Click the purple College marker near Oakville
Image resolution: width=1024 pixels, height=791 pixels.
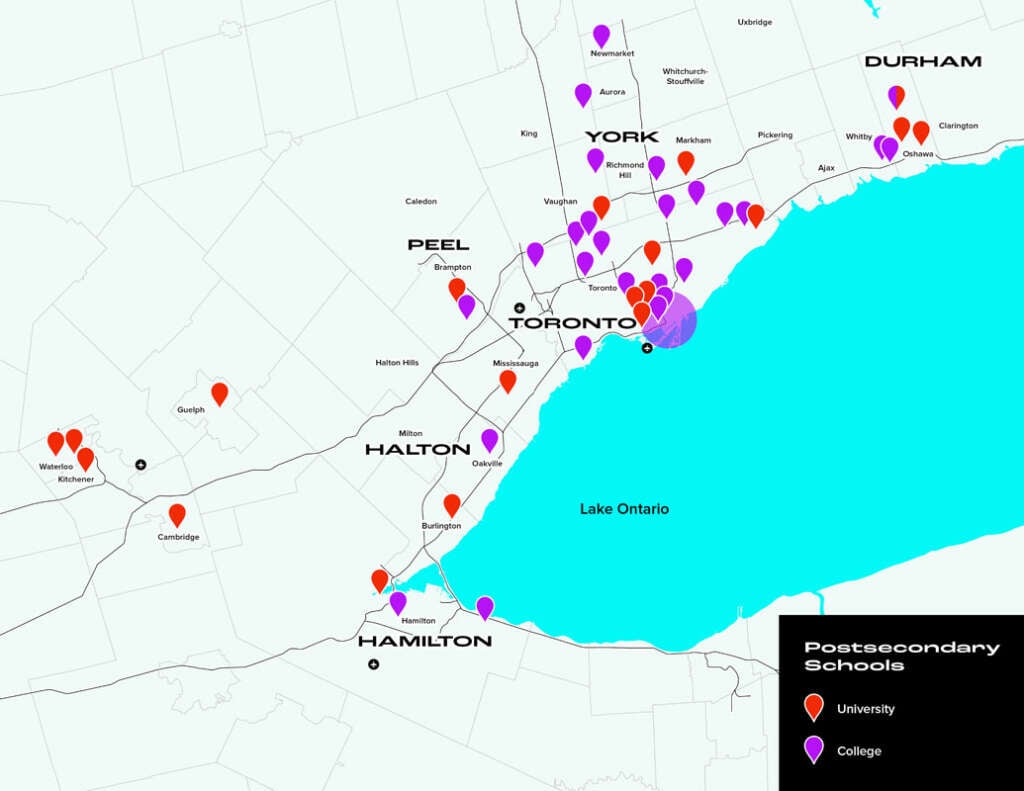coord(491,438)
